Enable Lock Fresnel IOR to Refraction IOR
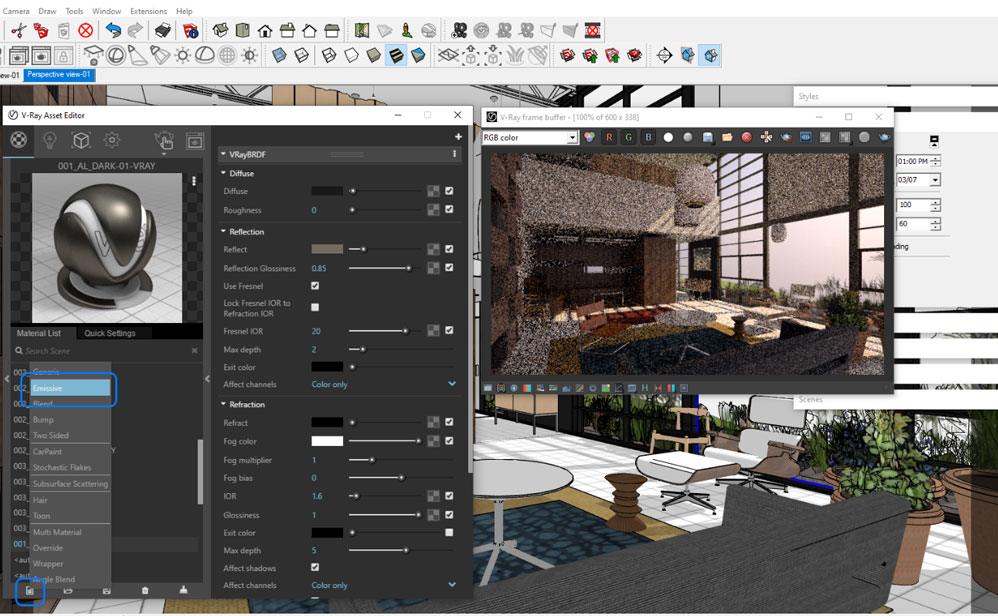 pos(315,308)
